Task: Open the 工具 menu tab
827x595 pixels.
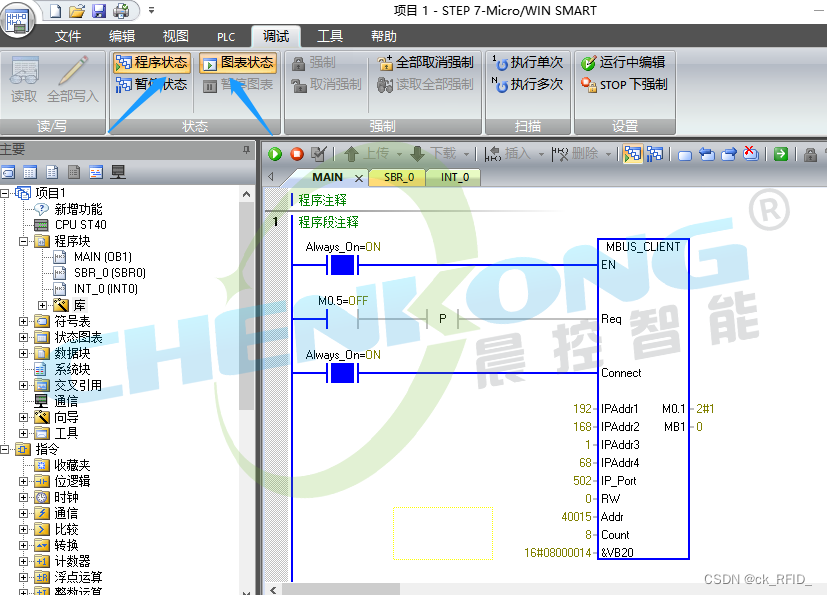Action: 330,36
